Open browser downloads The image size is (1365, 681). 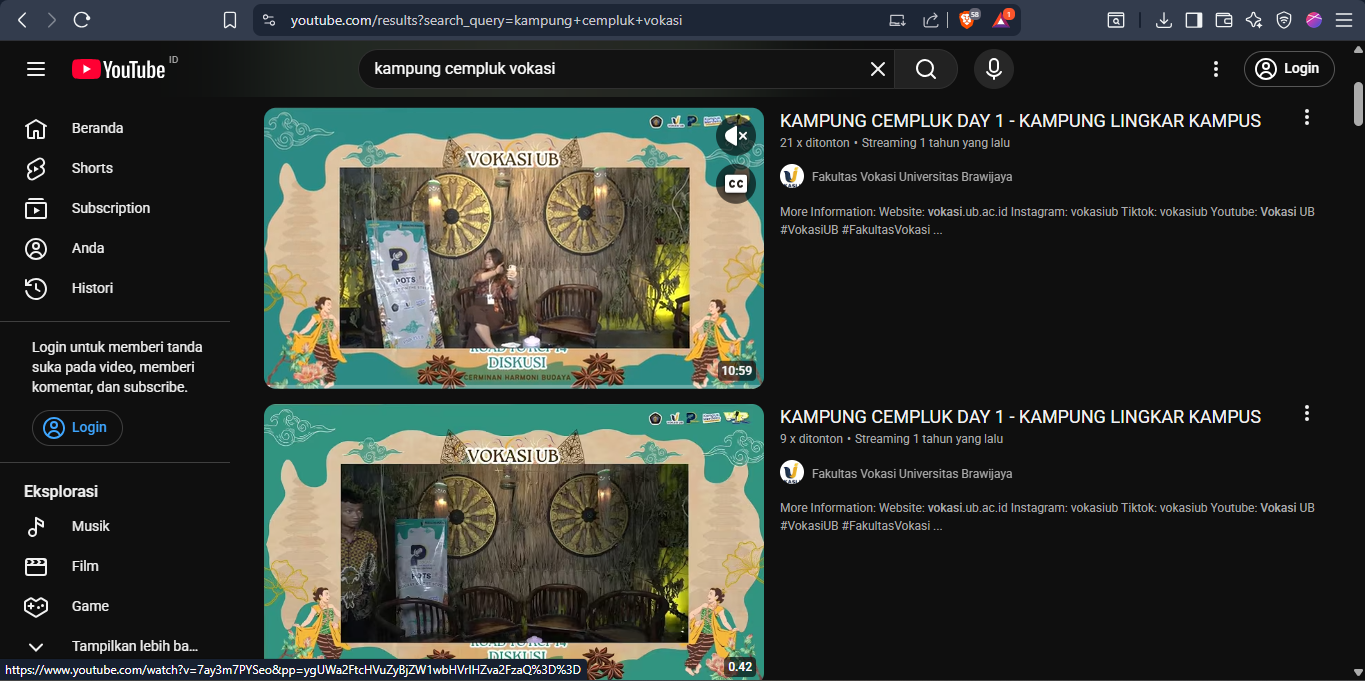tap(1164, 20)
